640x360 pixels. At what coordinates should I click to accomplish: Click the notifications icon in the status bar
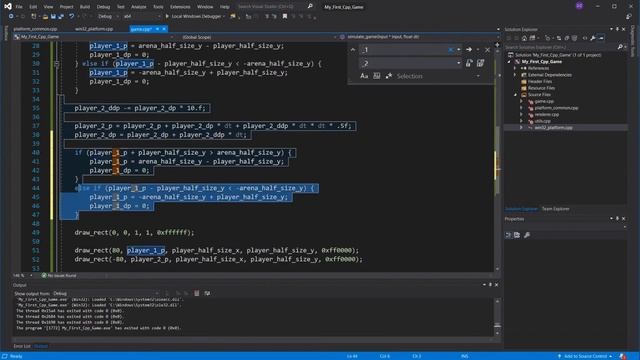(x=622, y=356)
